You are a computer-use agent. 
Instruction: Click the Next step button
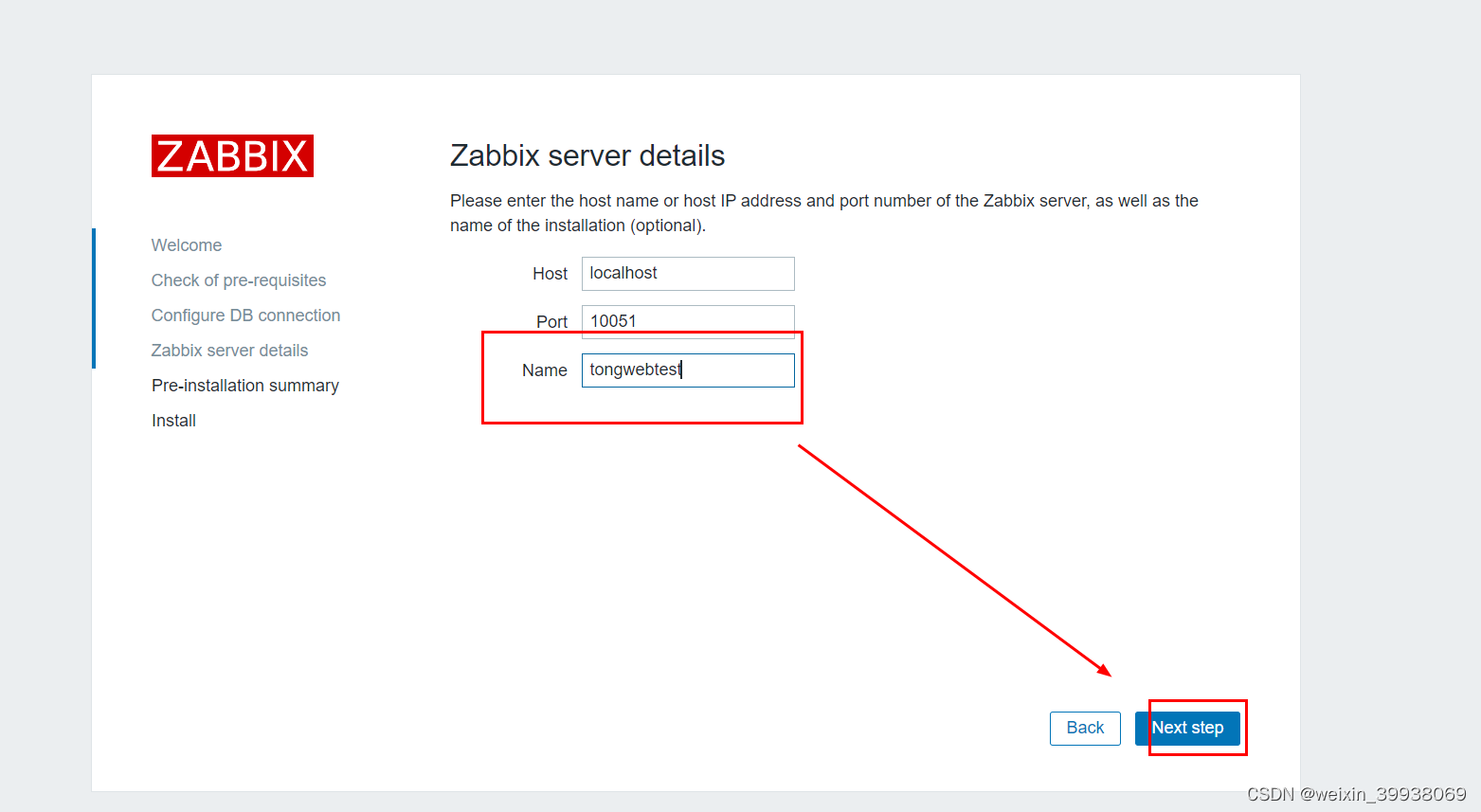(1187, 729)
